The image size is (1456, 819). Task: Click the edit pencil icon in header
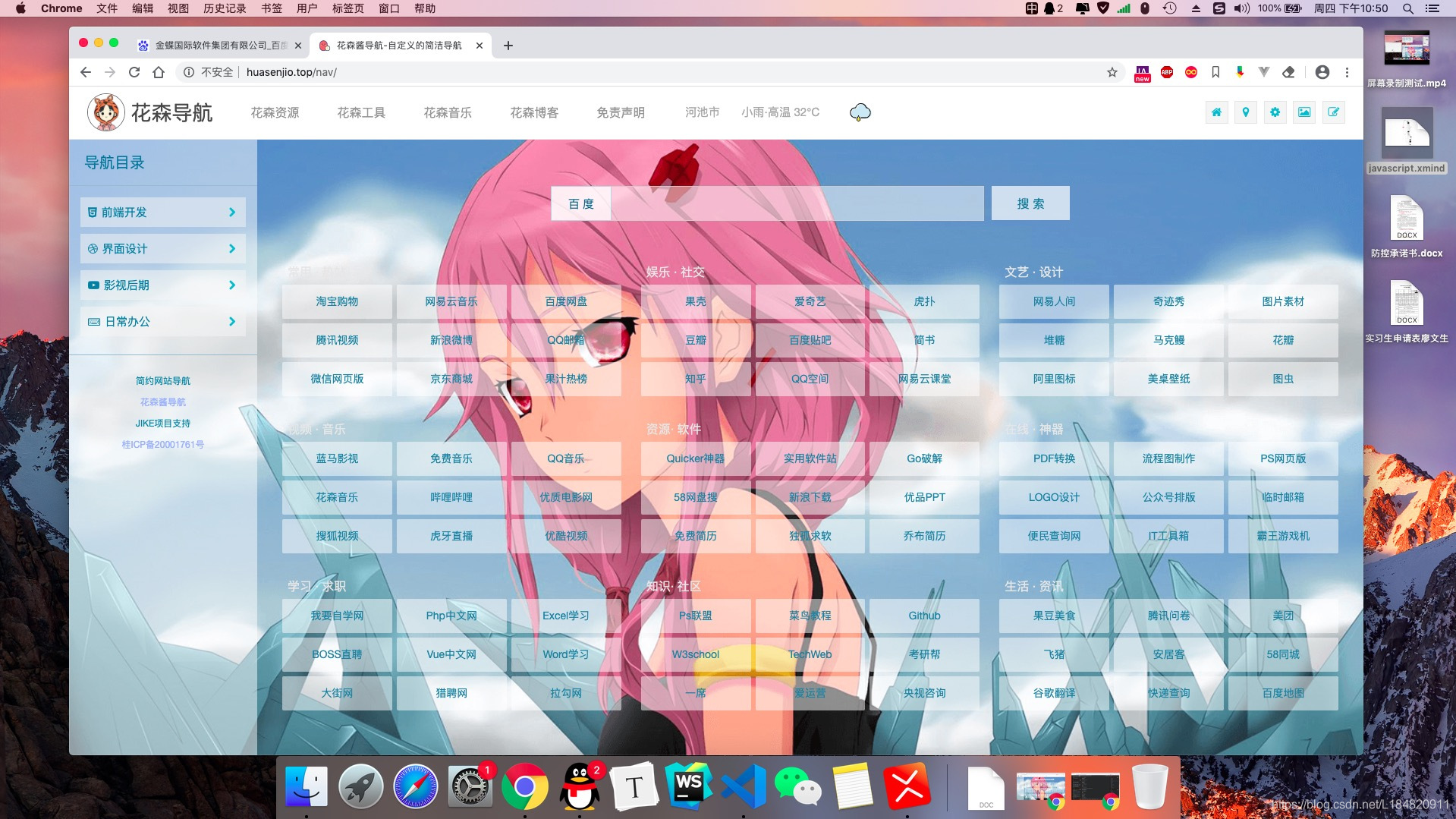[1333, 112]
